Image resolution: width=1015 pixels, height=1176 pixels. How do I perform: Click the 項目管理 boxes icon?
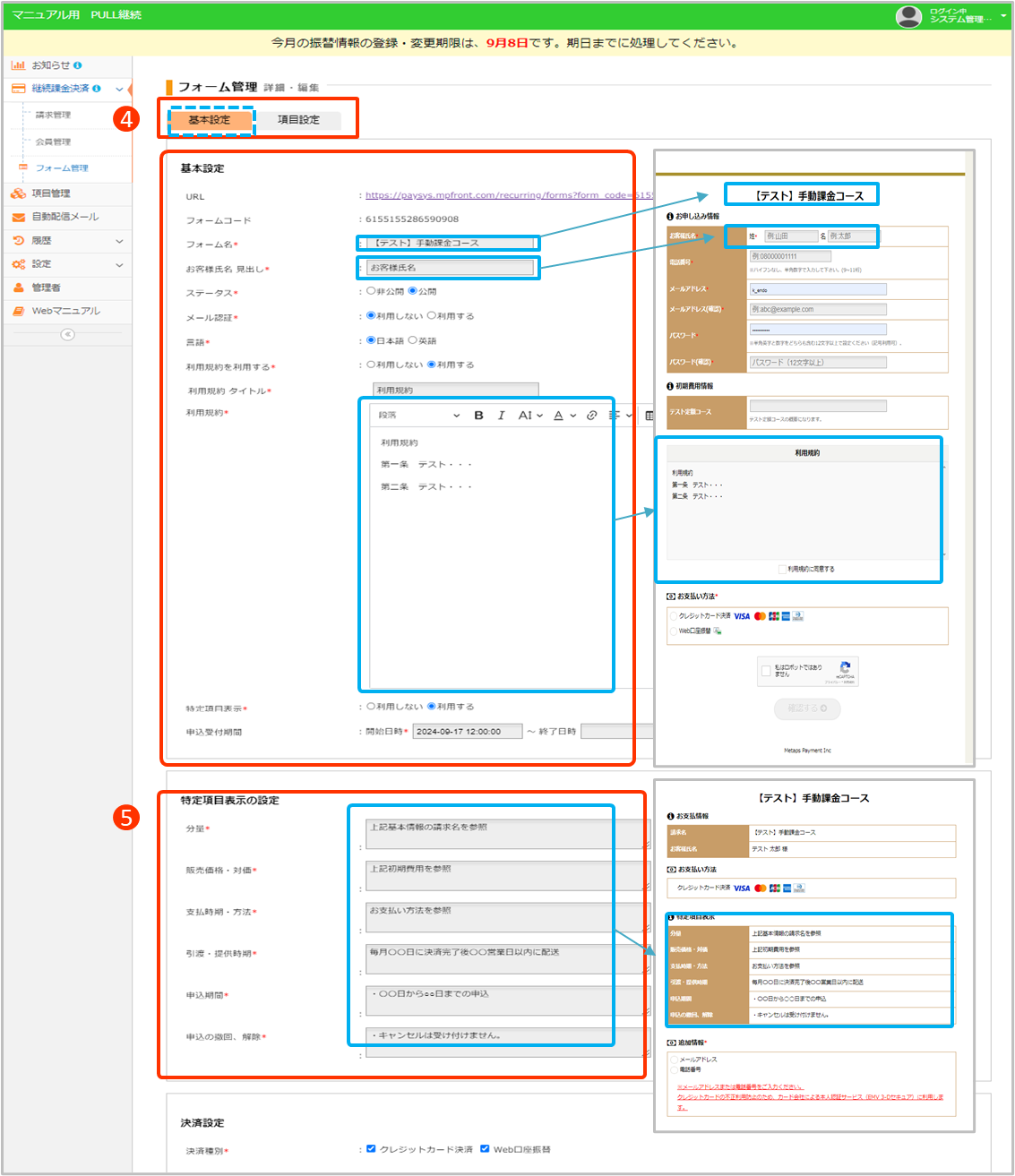pos(18,193)
